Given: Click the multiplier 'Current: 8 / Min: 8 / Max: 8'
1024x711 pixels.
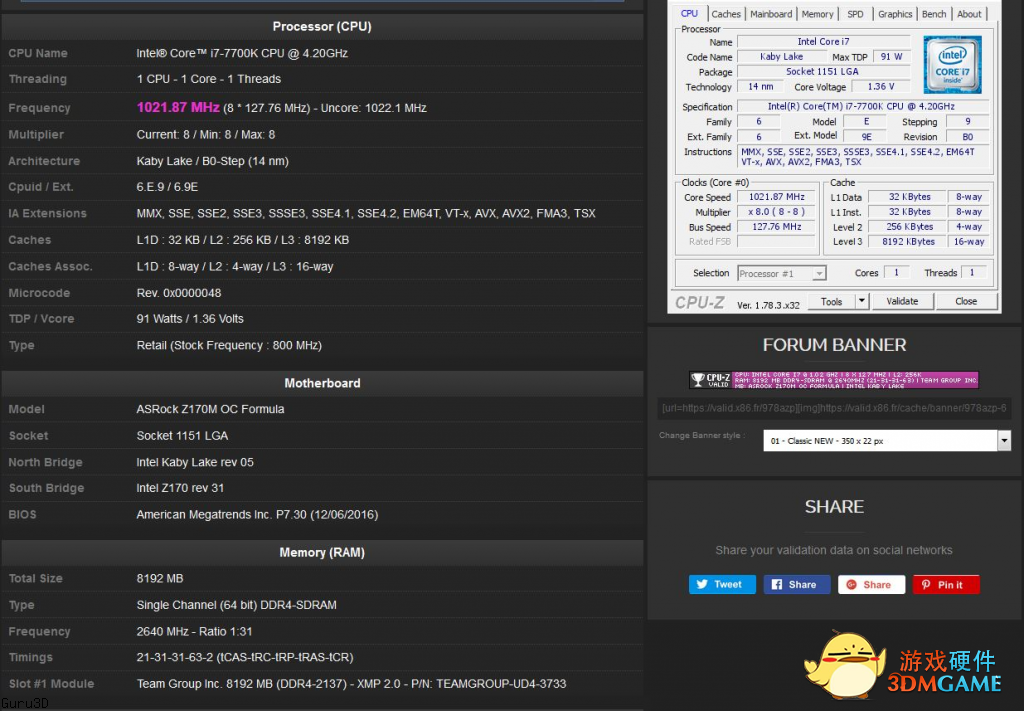Looking at the screenshot, I should tap(206, 134).
